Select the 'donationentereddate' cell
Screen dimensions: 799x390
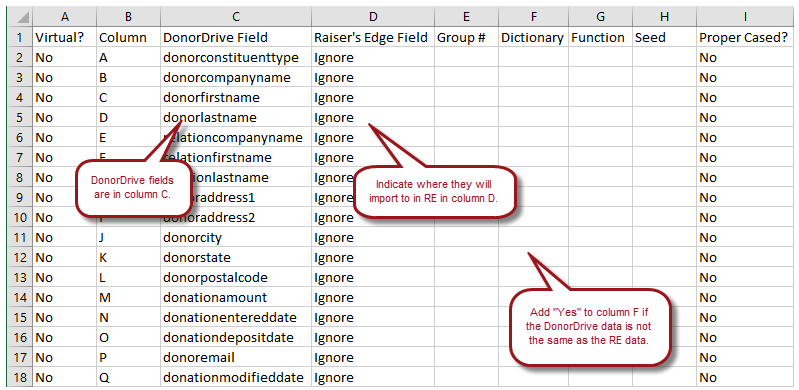click(x=235, y=318)
